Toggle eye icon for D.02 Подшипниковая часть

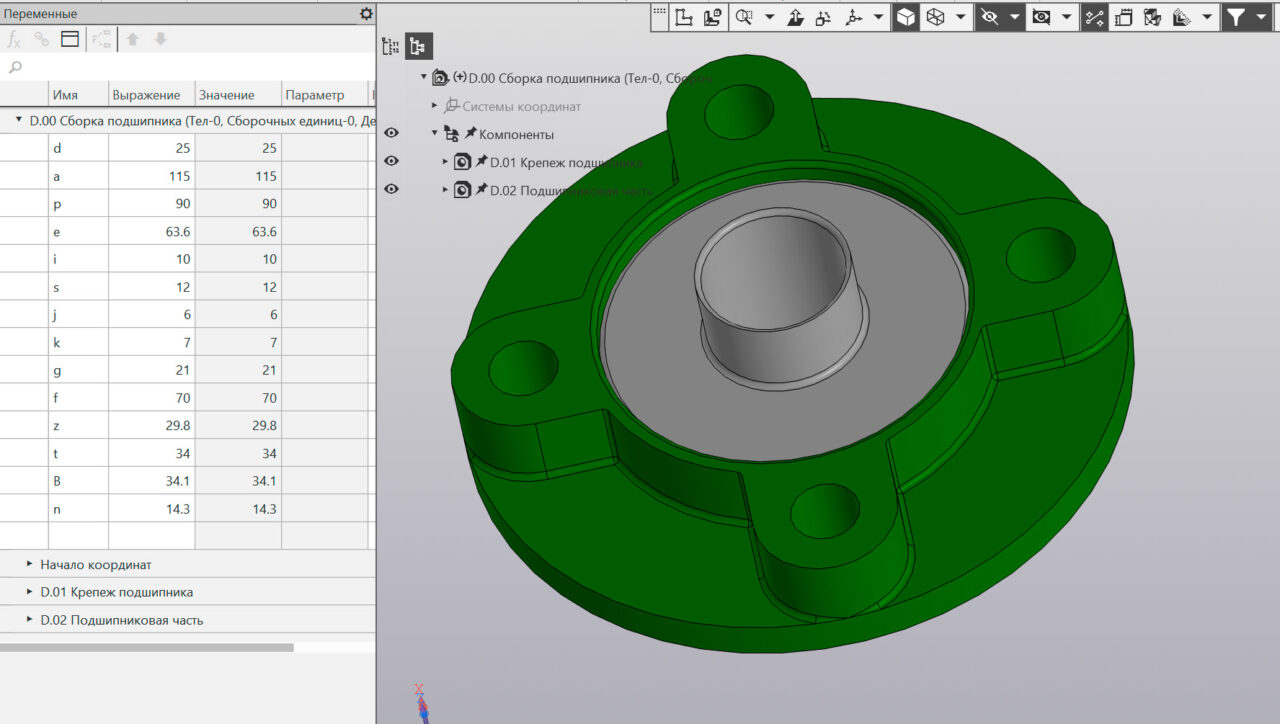tap(391, 189)
